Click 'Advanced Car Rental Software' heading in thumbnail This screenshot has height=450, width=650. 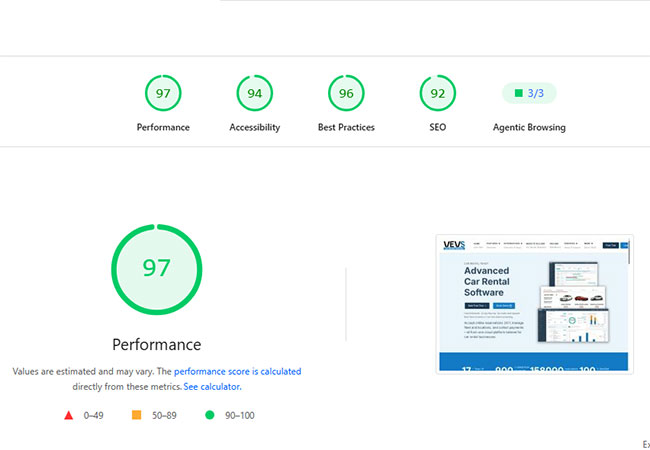tap(487, 281)
